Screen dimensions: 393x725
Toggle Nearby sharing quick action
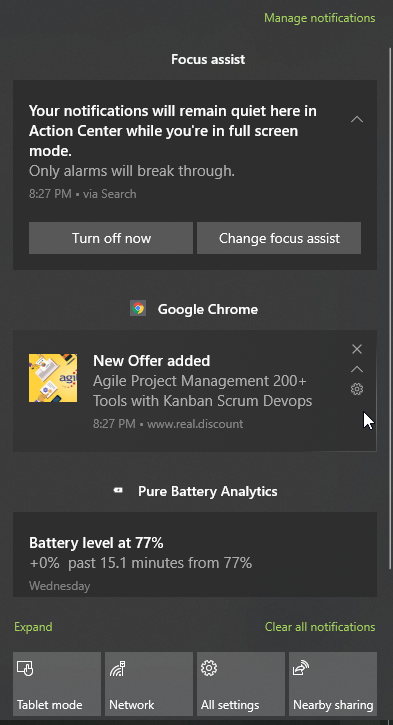pos(333,684)
